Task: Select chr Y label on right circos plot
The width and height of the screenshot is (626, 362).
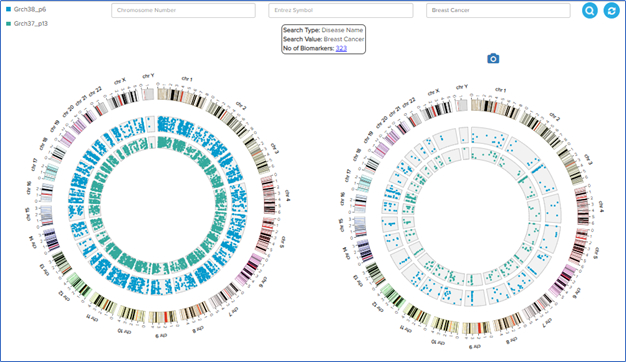Action: click(x=462, y=87)
